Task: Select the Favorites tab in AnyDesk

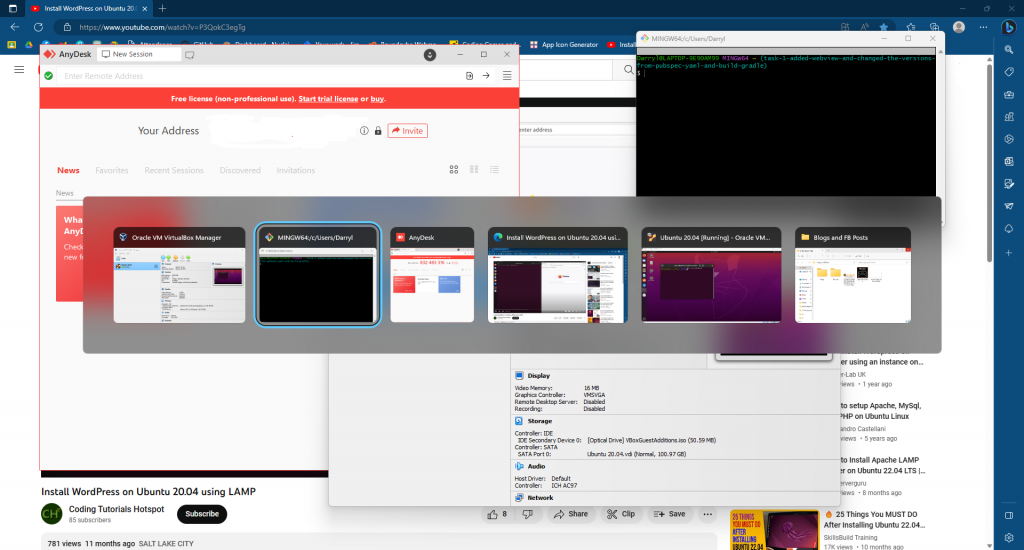Action: point(112,170)
